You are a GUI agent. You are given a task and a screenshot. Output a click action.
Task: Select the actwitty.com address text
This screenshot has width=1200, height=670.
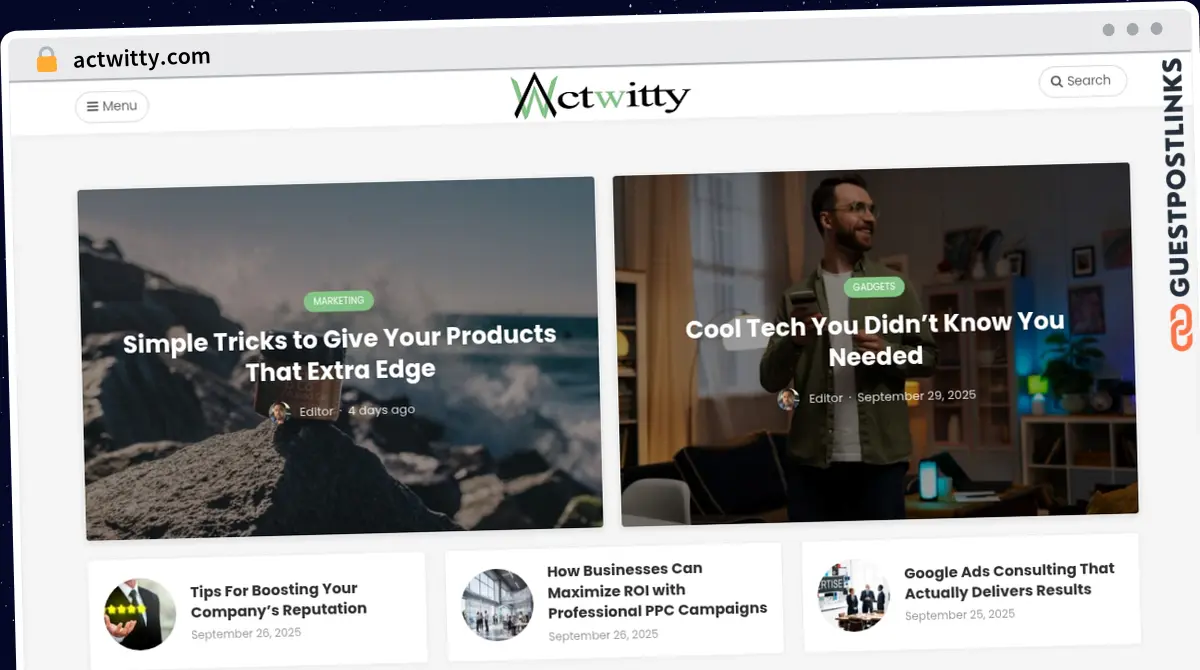142,58
